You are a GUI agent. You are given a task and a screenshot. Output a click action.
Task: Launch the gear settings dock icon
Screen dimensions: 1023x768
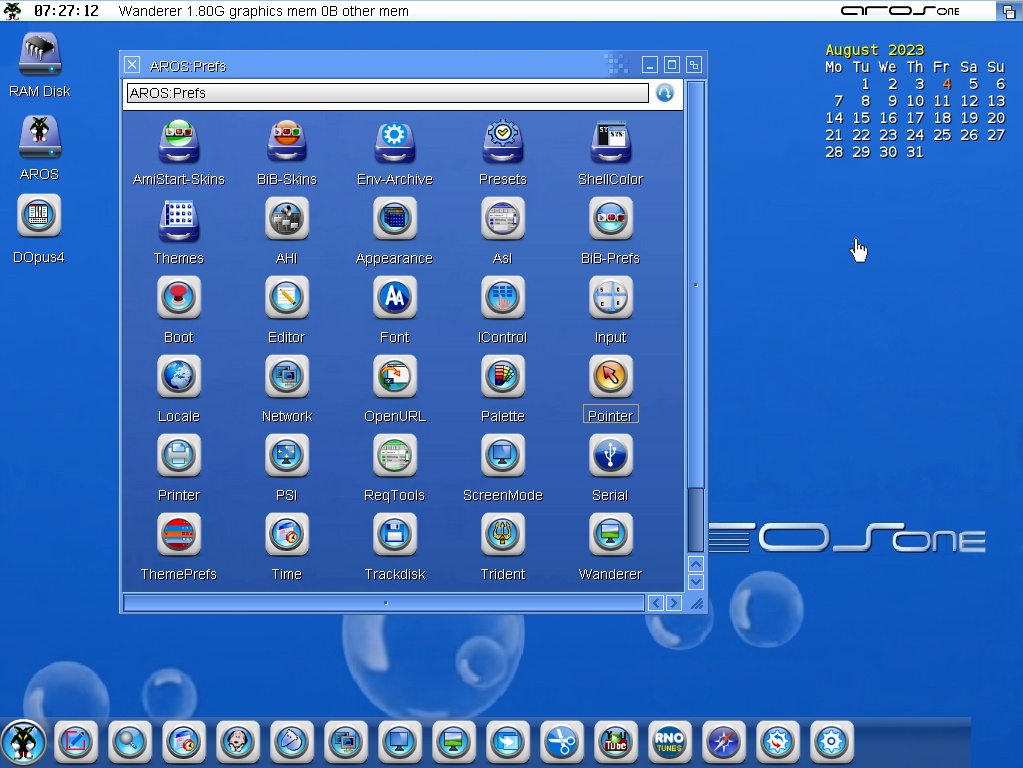point(832,743)
